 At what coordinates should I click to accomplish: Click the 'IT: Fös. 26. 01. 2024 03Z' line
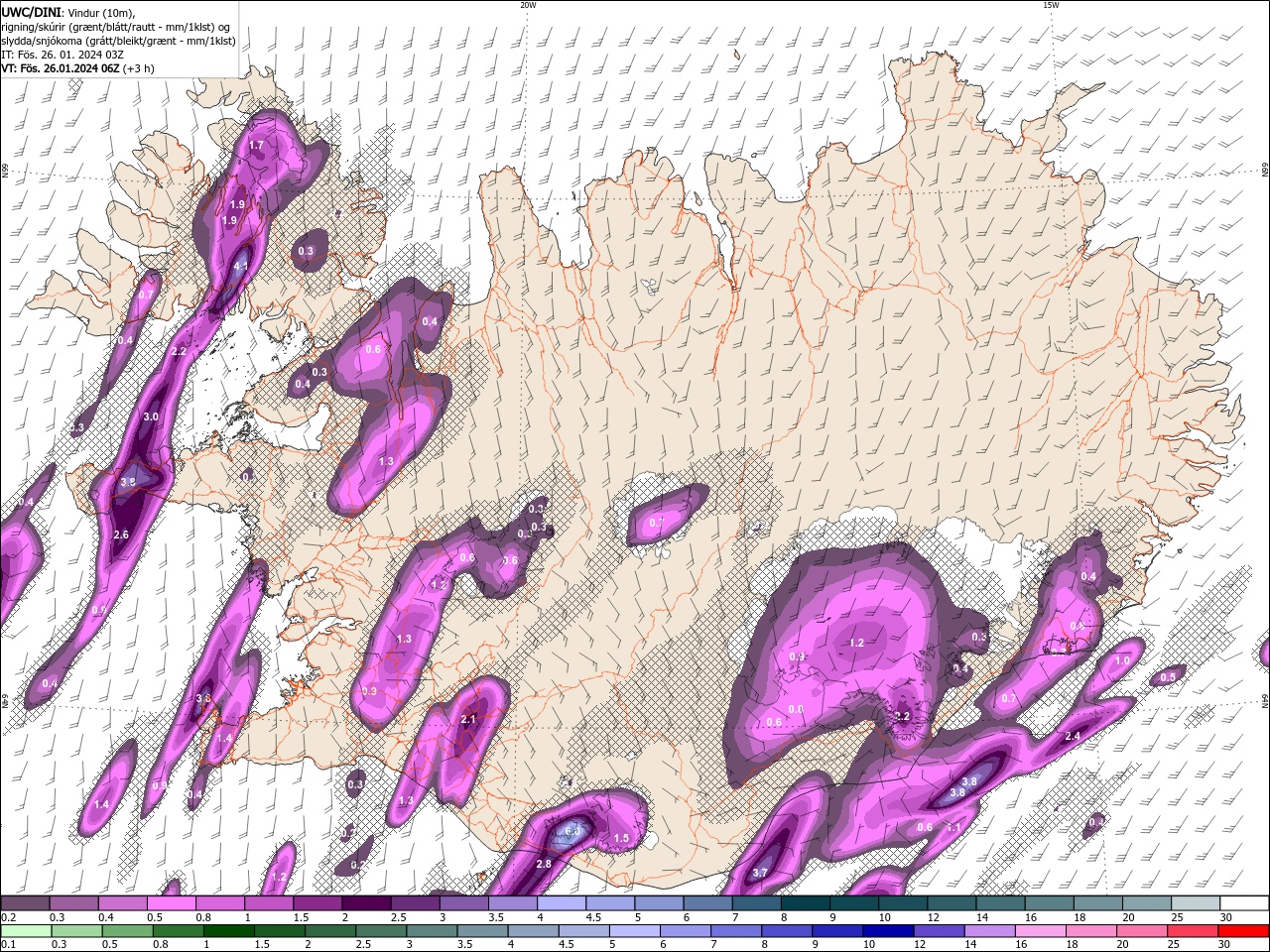click(63, 55)
